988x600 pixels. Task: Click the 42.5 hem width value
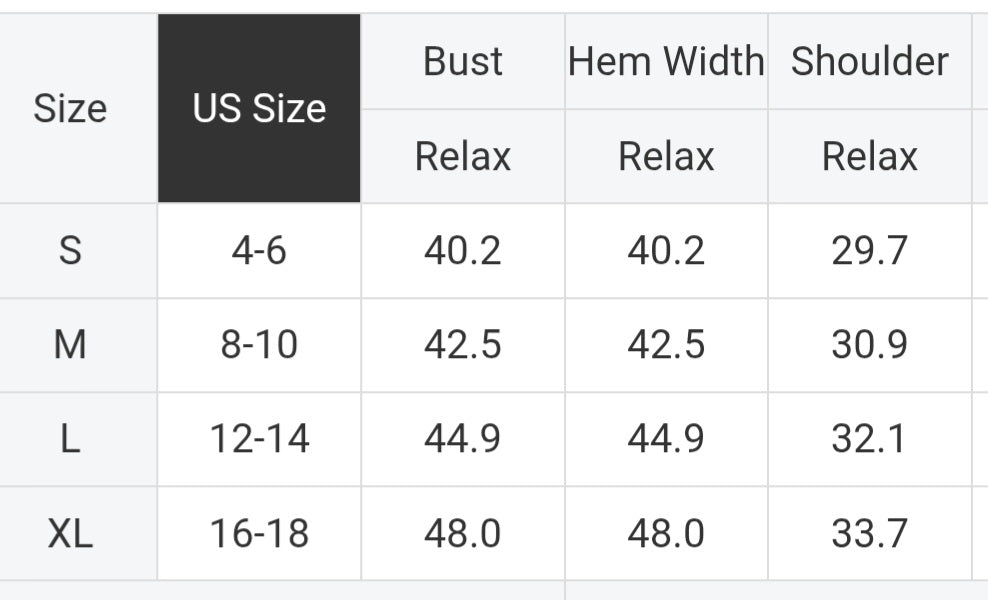pos(666,345)
